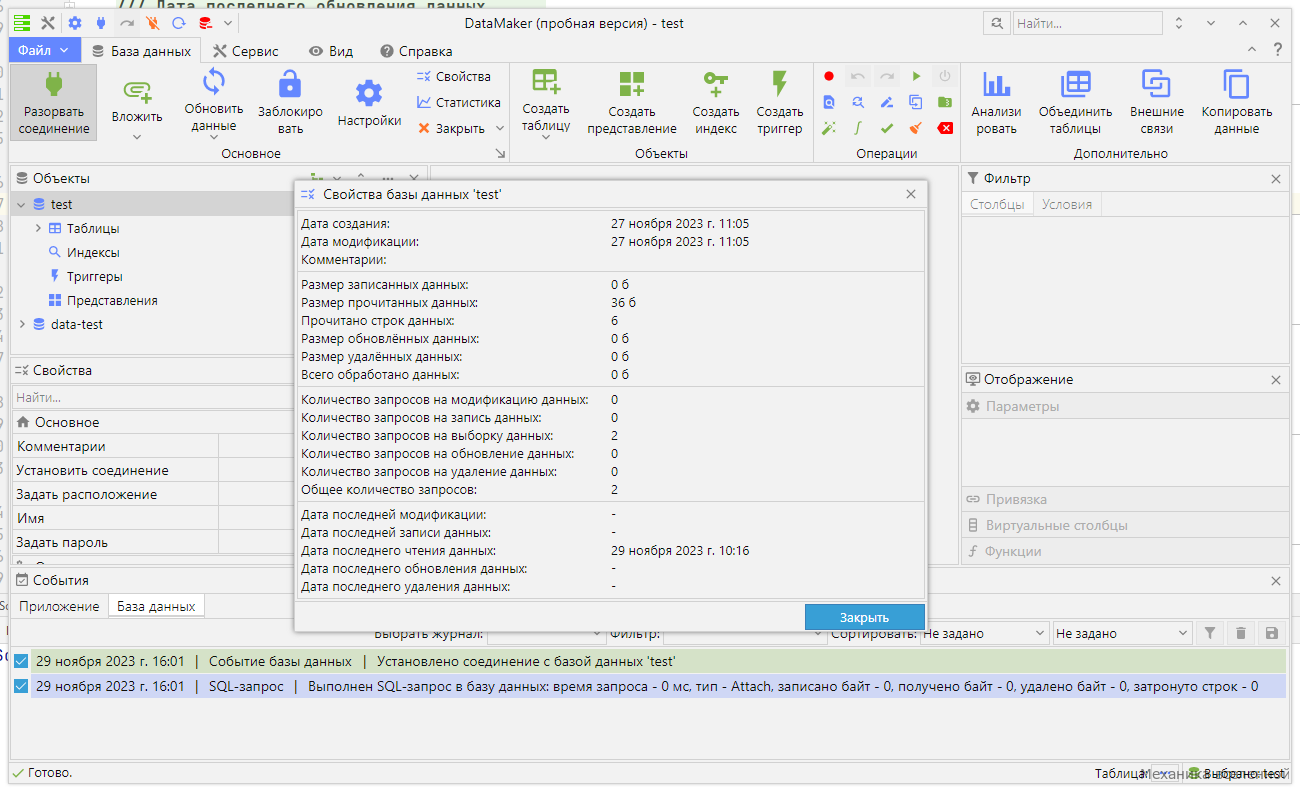Click Свойства in the ribbon

[x=454, y=76]
